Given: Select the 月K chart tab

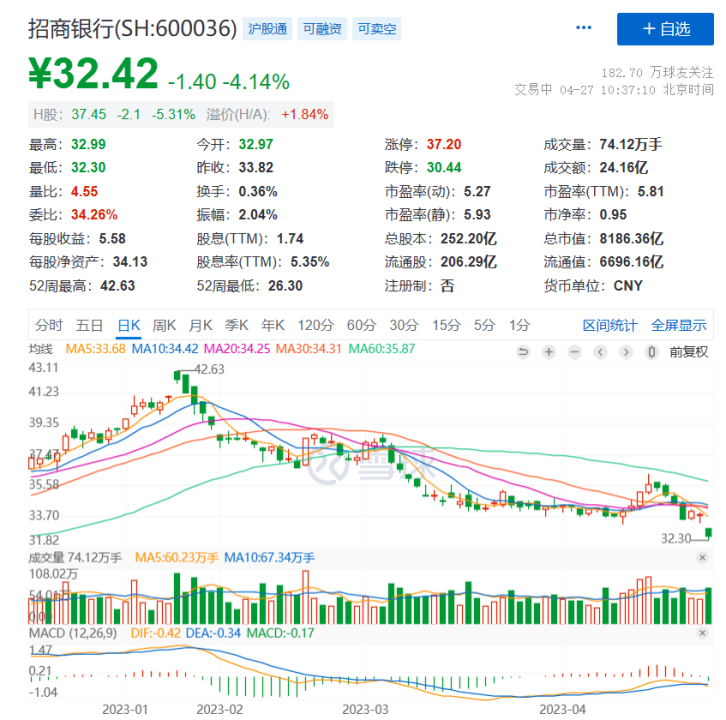Looking at the screenshot, I should click(200, 326).
